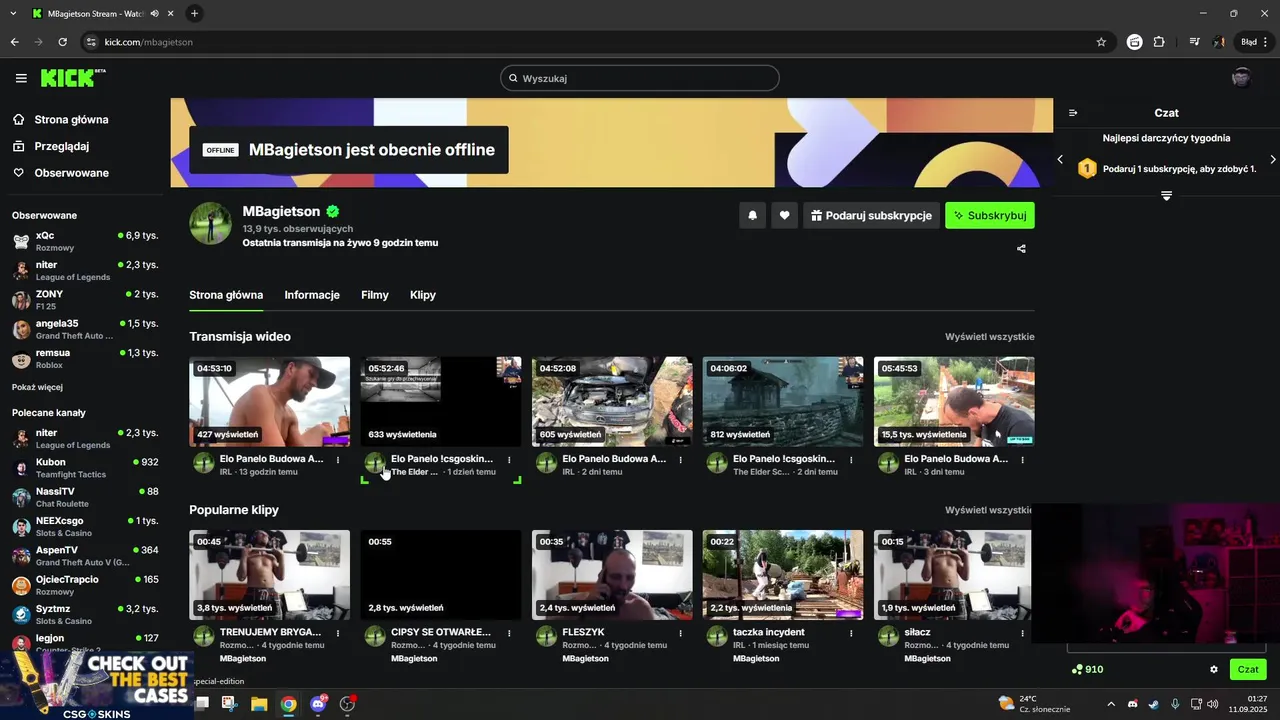
Task: Open Discord in the taskbar
Action: coord(318,704)
